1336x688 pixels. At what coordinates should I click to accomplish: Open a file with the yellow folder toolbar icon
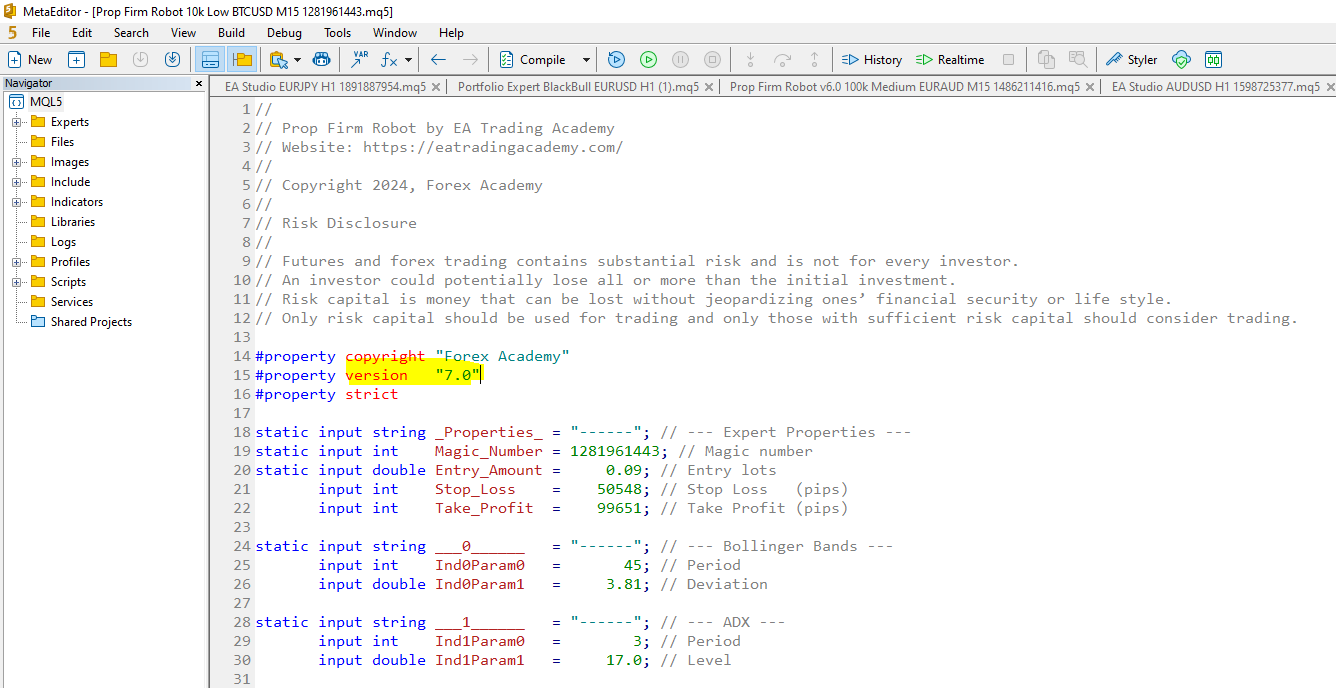108,60
